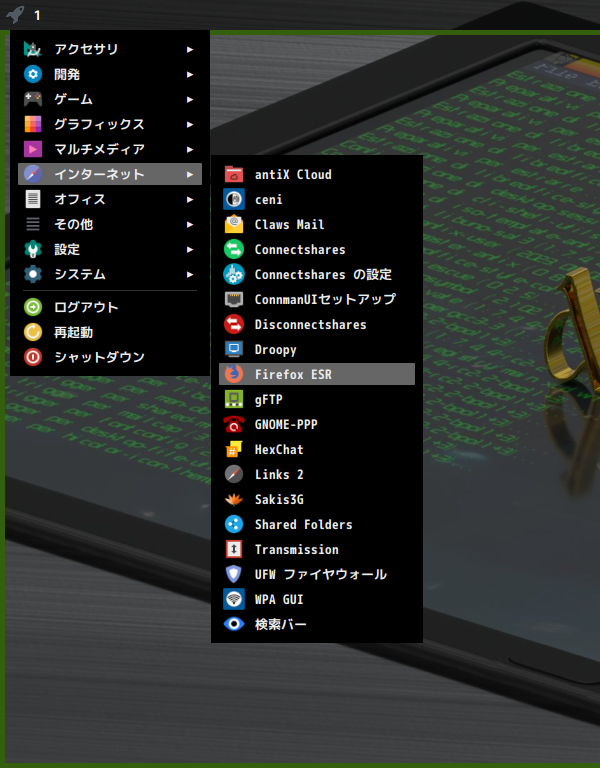This screenshot has width=600, height=768.
Task: Click the Sakis3G label text
Action: tap(279, 499)
